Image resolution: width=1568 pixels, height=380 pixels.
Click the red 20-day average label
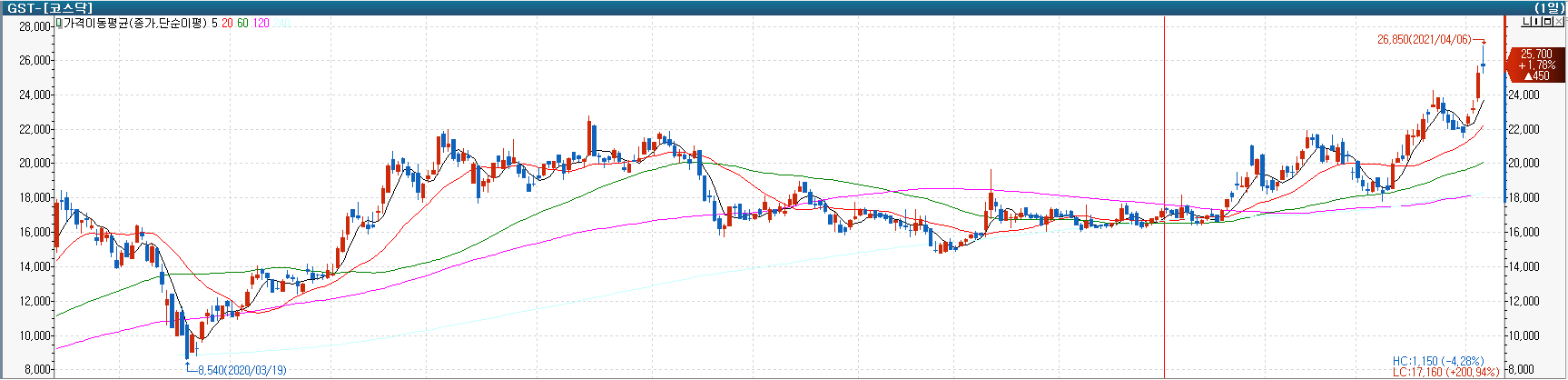(x=227, y=23)
